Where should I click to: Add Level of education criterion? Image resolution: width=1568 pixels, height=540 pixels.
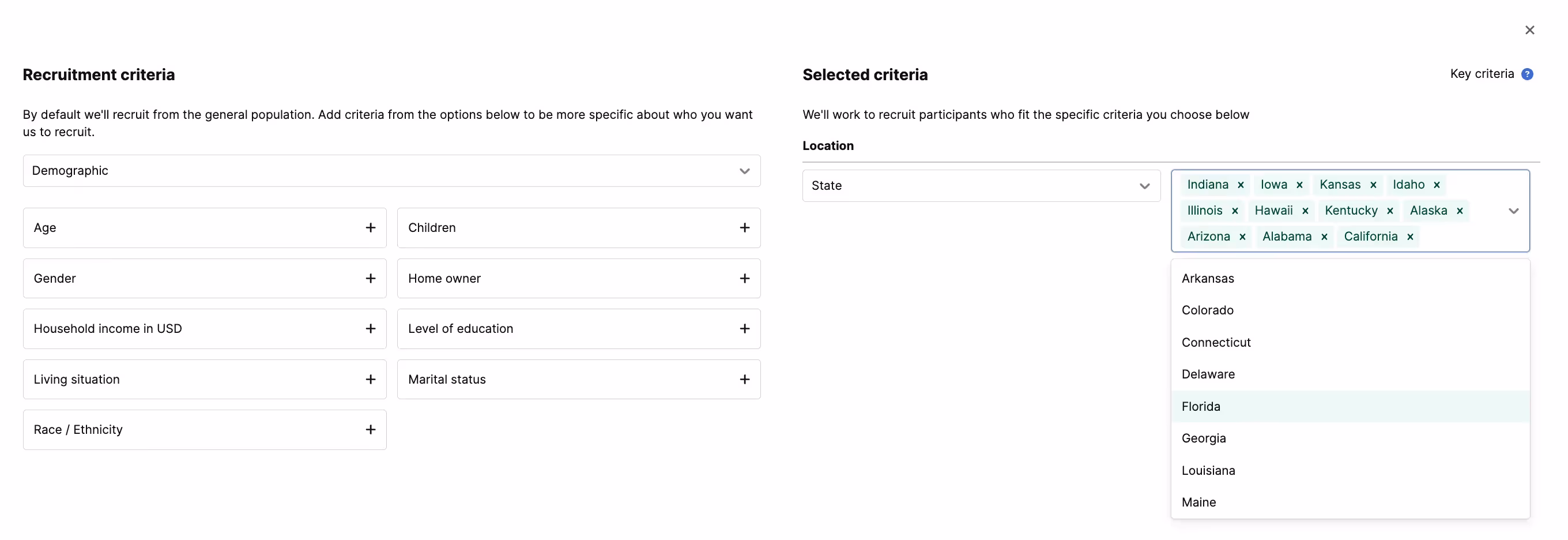coord(744,329)
